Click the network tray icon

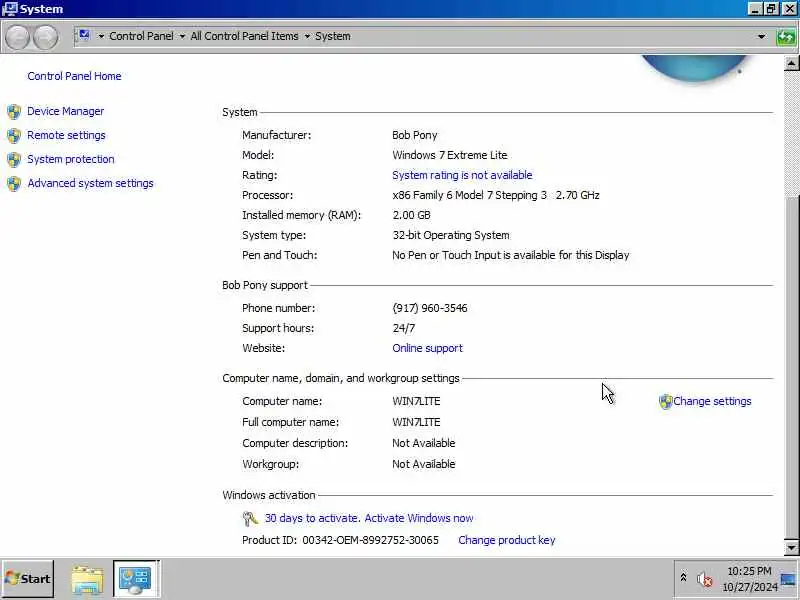[x=788, y=580]
